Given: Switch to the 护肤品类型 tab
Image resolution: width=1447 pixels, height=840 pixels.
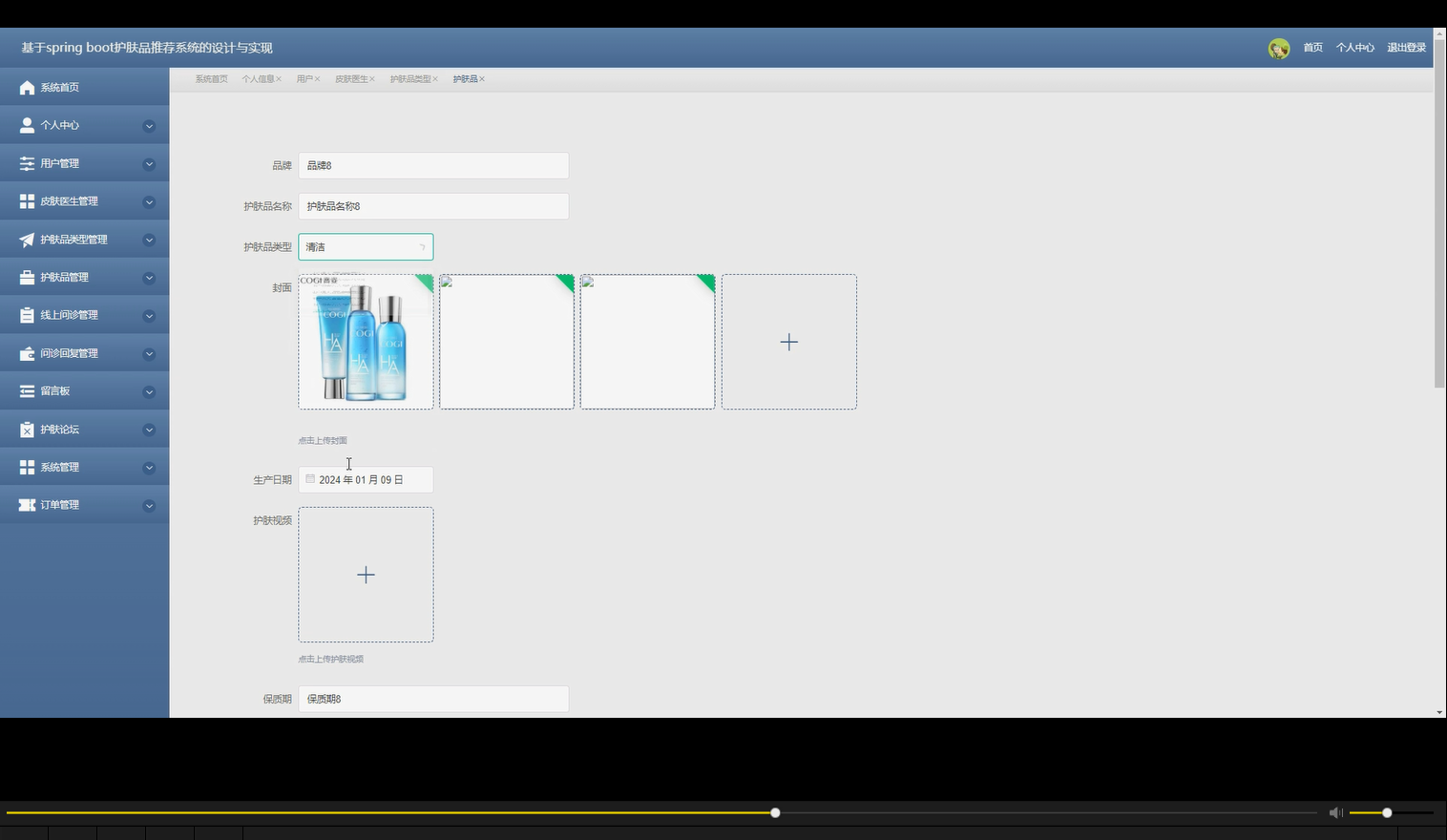Looking at the screenshot, I should (x=409, y=79).
